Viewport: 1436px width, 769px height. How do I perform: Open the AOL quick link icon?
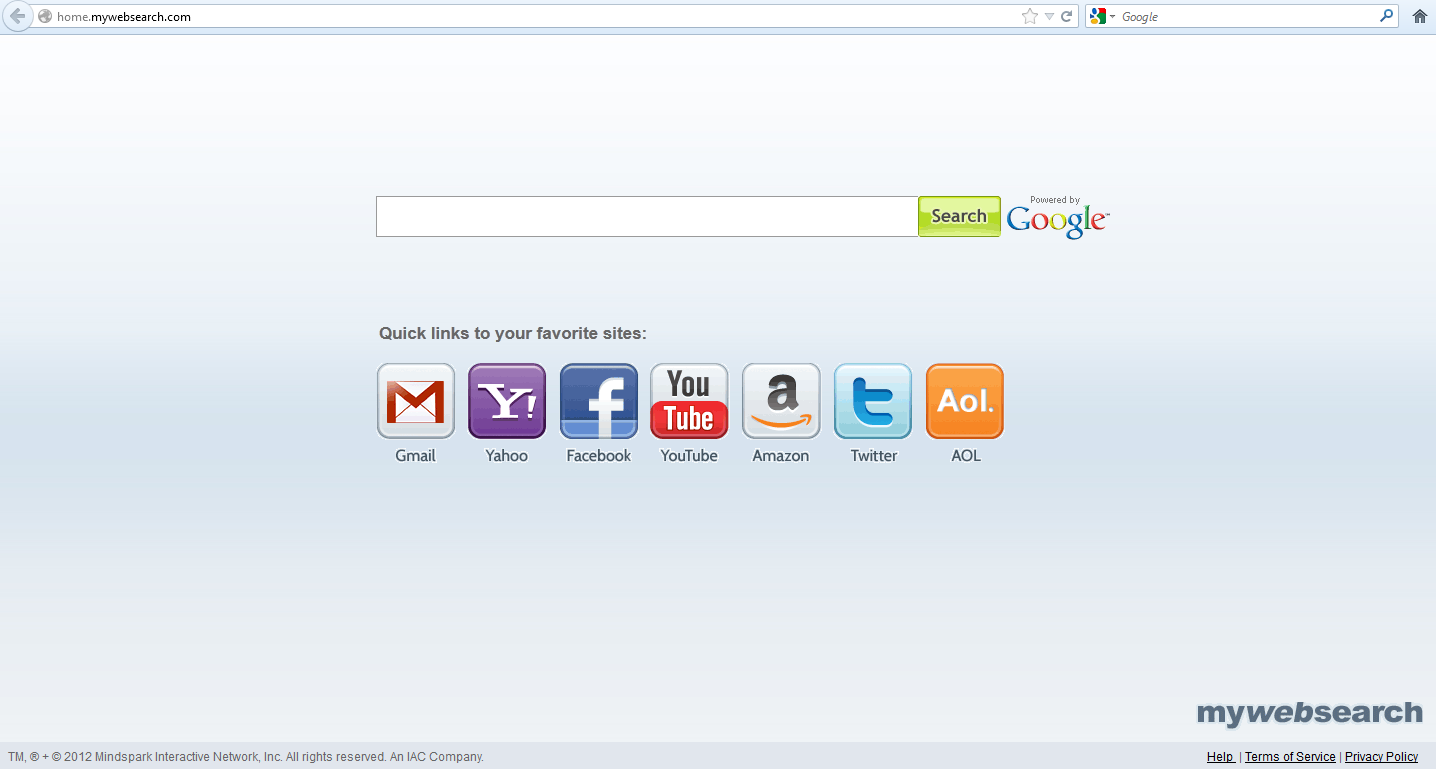(965, 401)
